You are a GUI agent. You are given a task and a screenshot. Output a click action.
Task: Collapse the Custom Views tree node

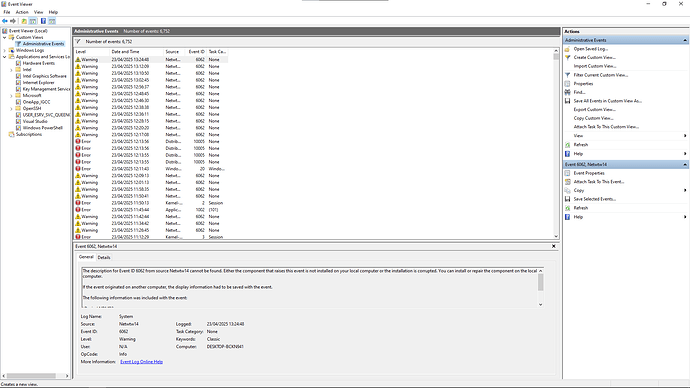[x=5, y=37]
